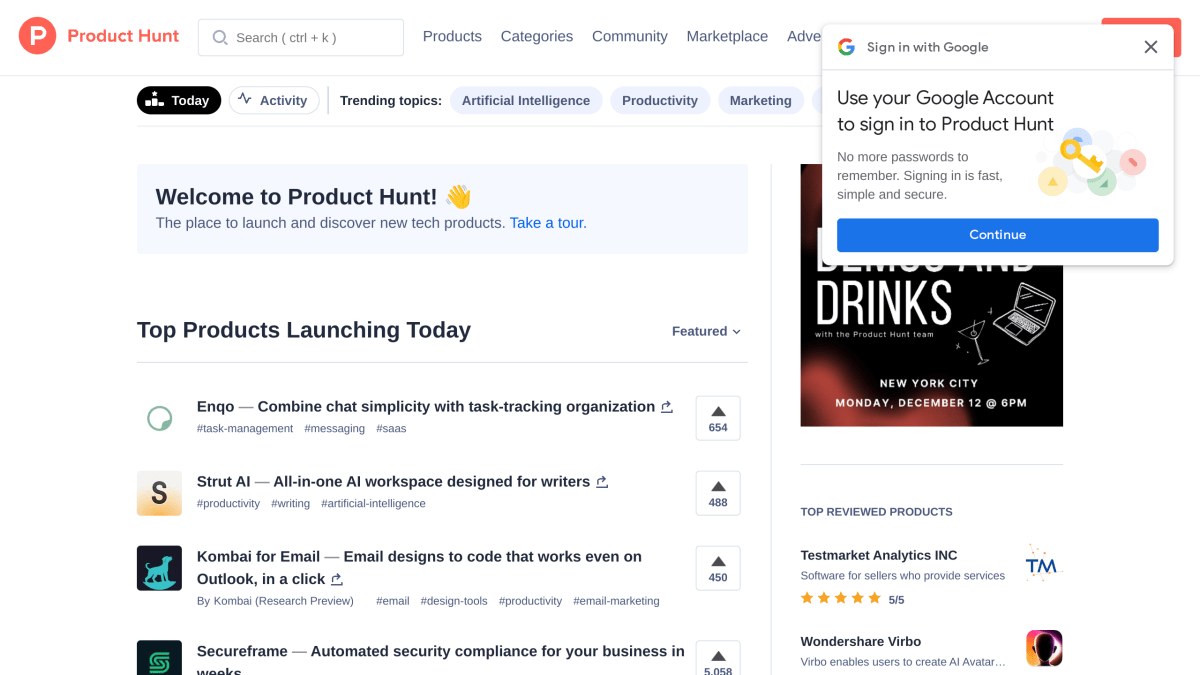Click the Kombai for Email logo
The width and height of the screenshot is (1200, 675).
[x=159, y=568]
